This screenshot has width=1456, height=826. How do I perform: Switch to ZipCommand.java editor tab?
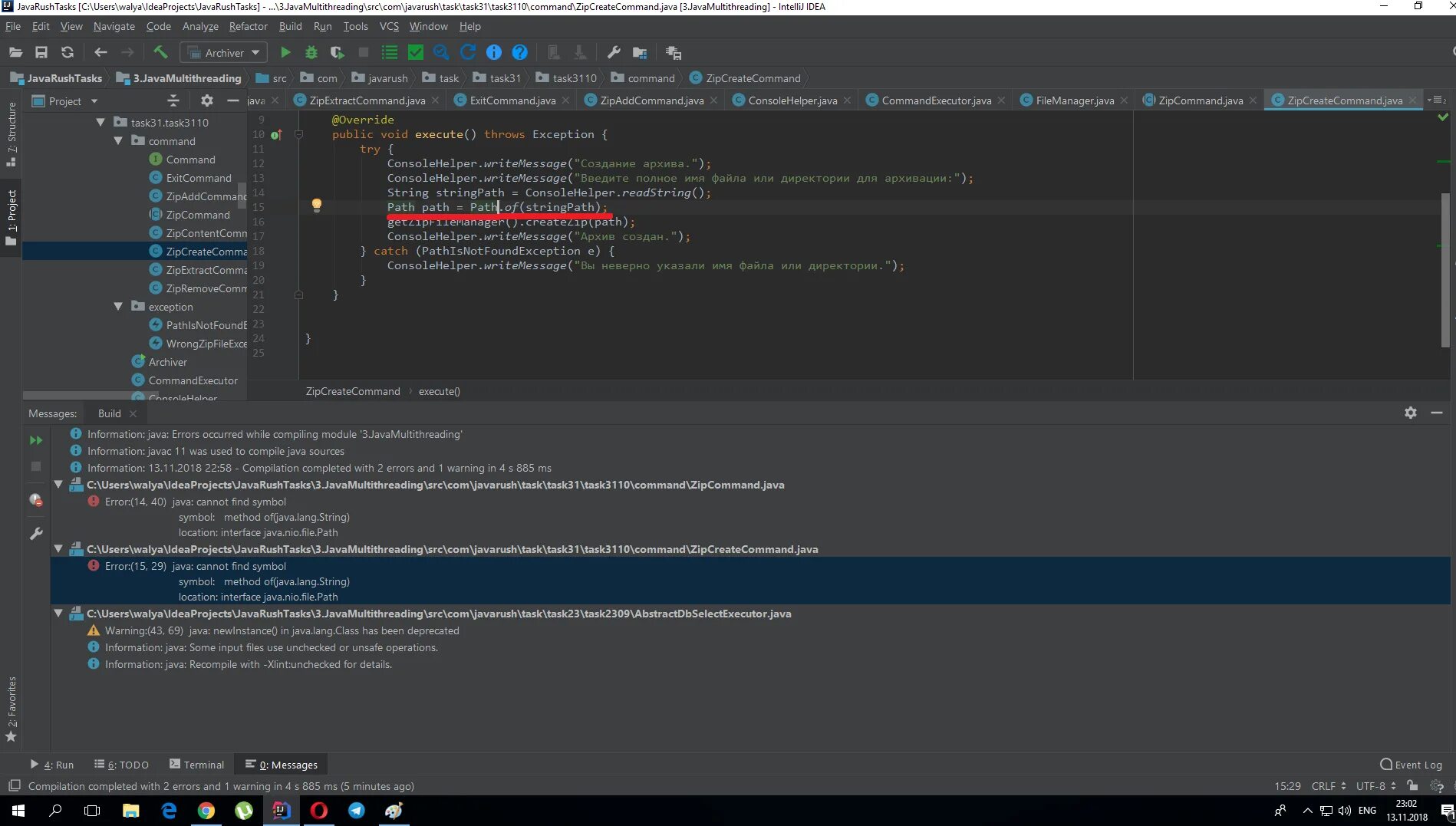point(1201,100)
